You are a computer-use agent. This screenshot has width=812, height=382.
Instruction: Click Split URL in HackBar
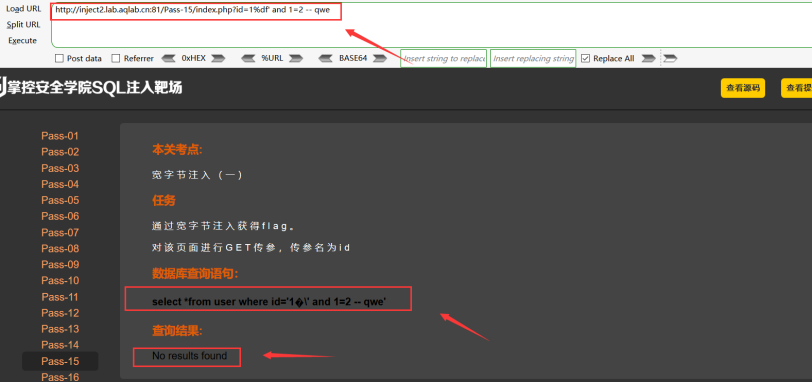pyautogui.click(x=23, y=24)
